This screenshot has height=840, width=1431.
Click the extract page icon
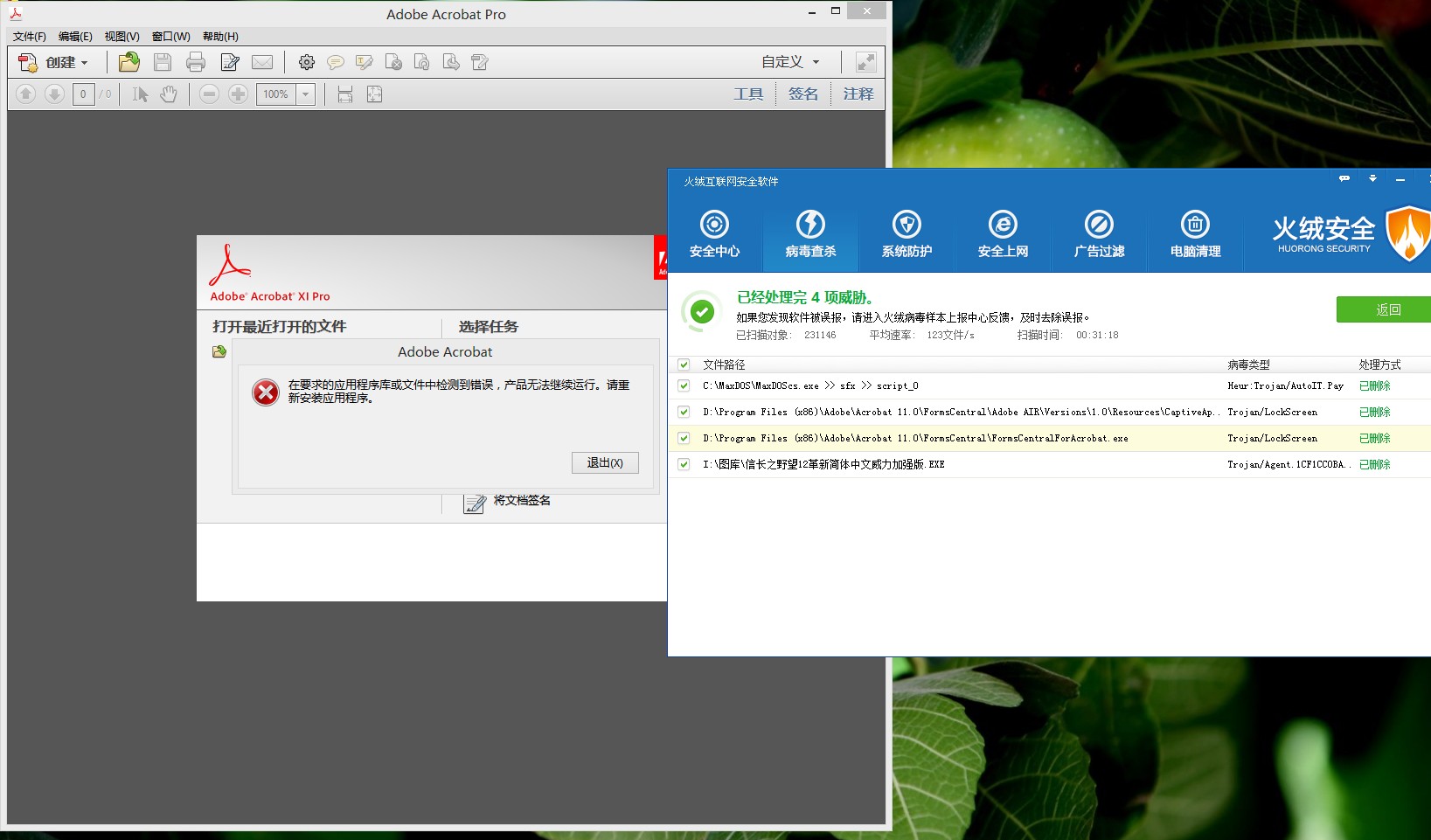(x=451, y=62)
